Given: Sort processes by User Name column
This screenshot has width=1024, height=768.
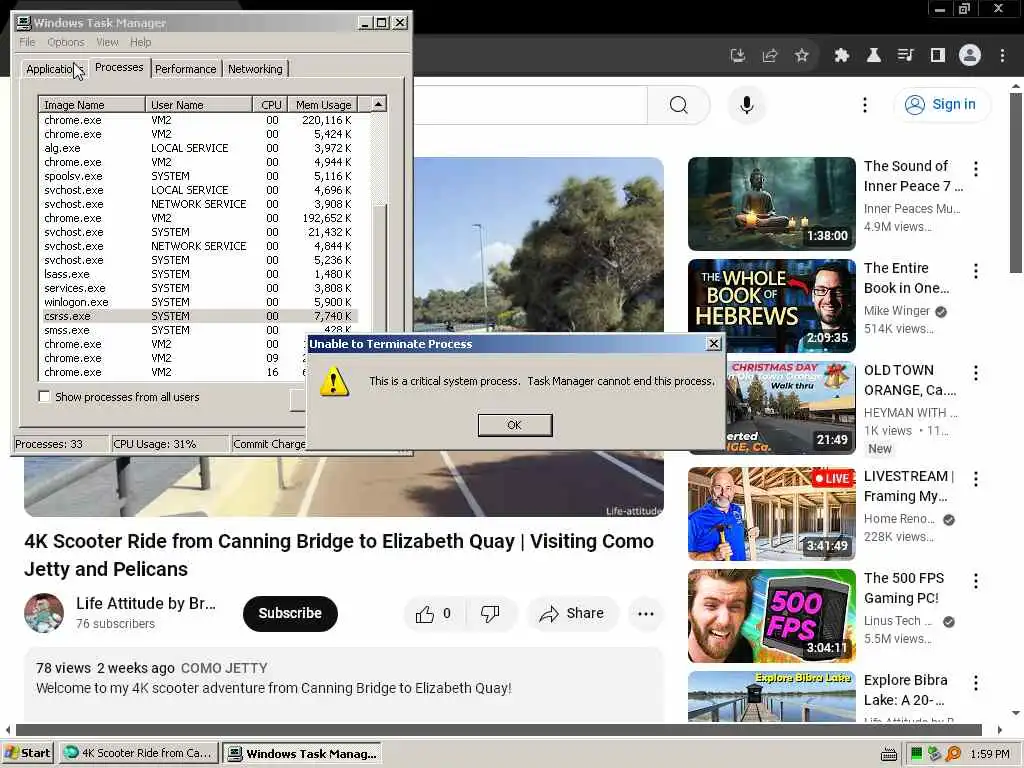Looking at the screenshot, I should coord(199,104).
